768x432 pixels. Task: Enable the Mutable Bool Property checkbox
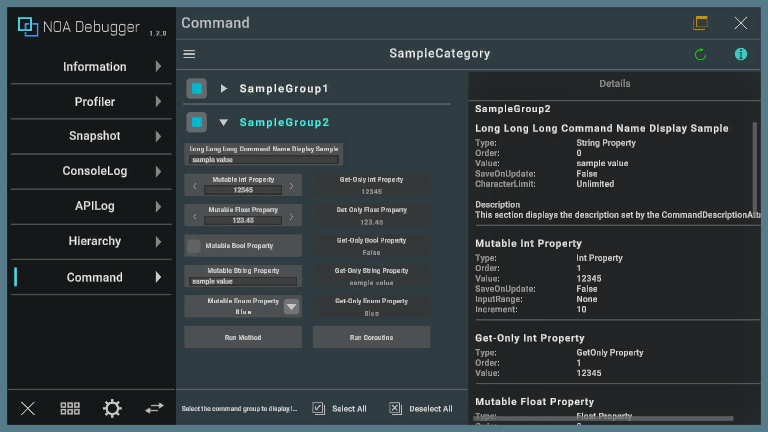click(193, 245)
